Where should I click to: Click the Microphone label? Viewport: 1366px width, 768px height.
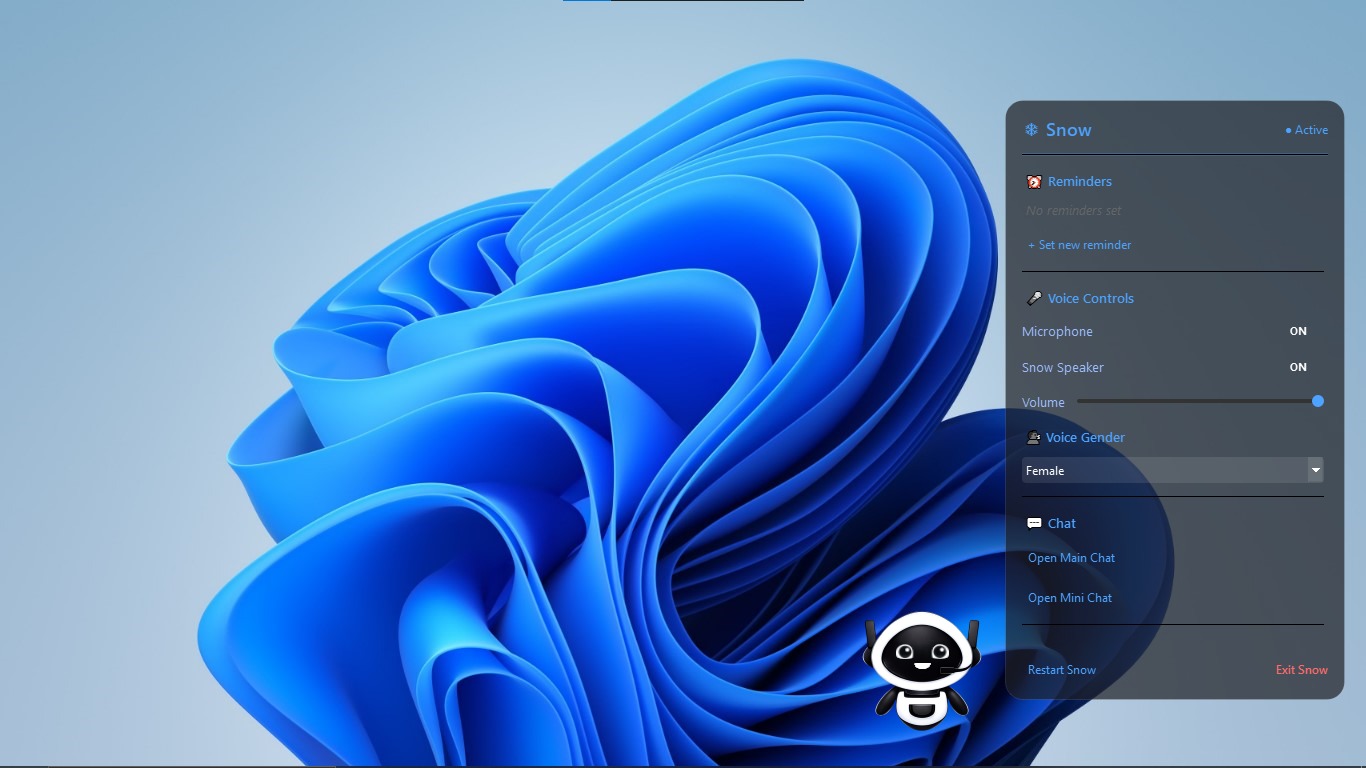(1057, 331)
